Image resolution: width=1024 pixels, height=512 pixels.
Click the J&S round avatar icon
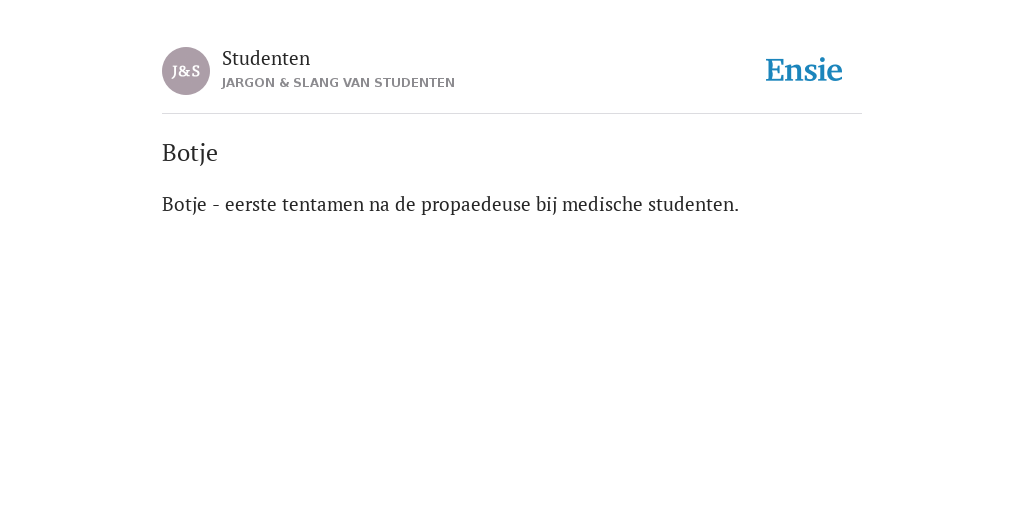186,71
